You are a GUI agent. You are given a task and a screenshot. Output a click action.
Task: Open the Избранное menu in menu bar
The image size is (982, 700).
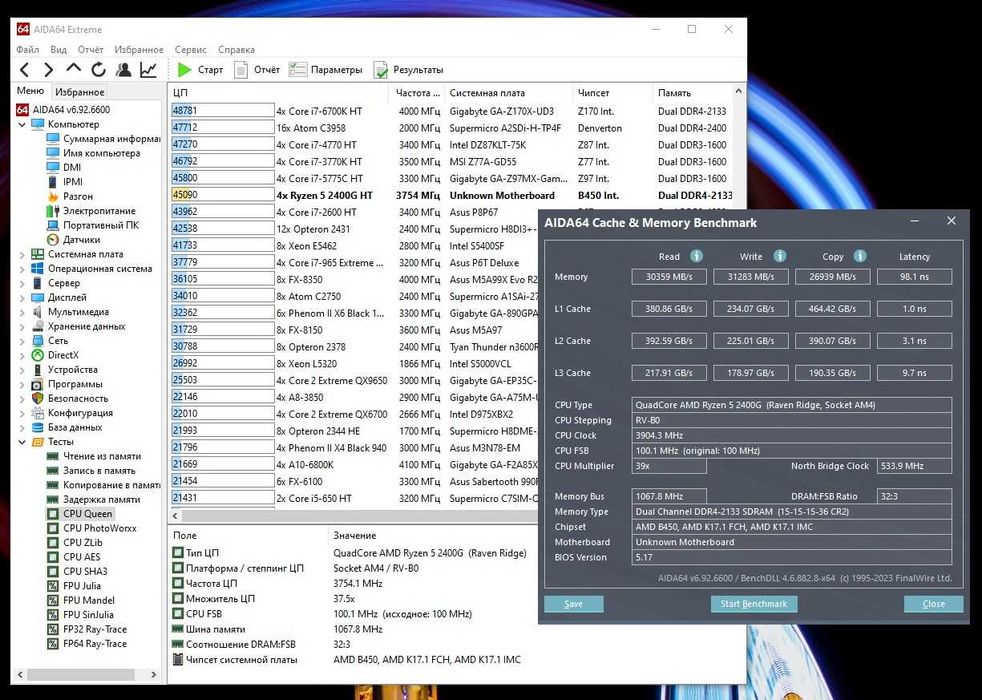click(139, 49)
